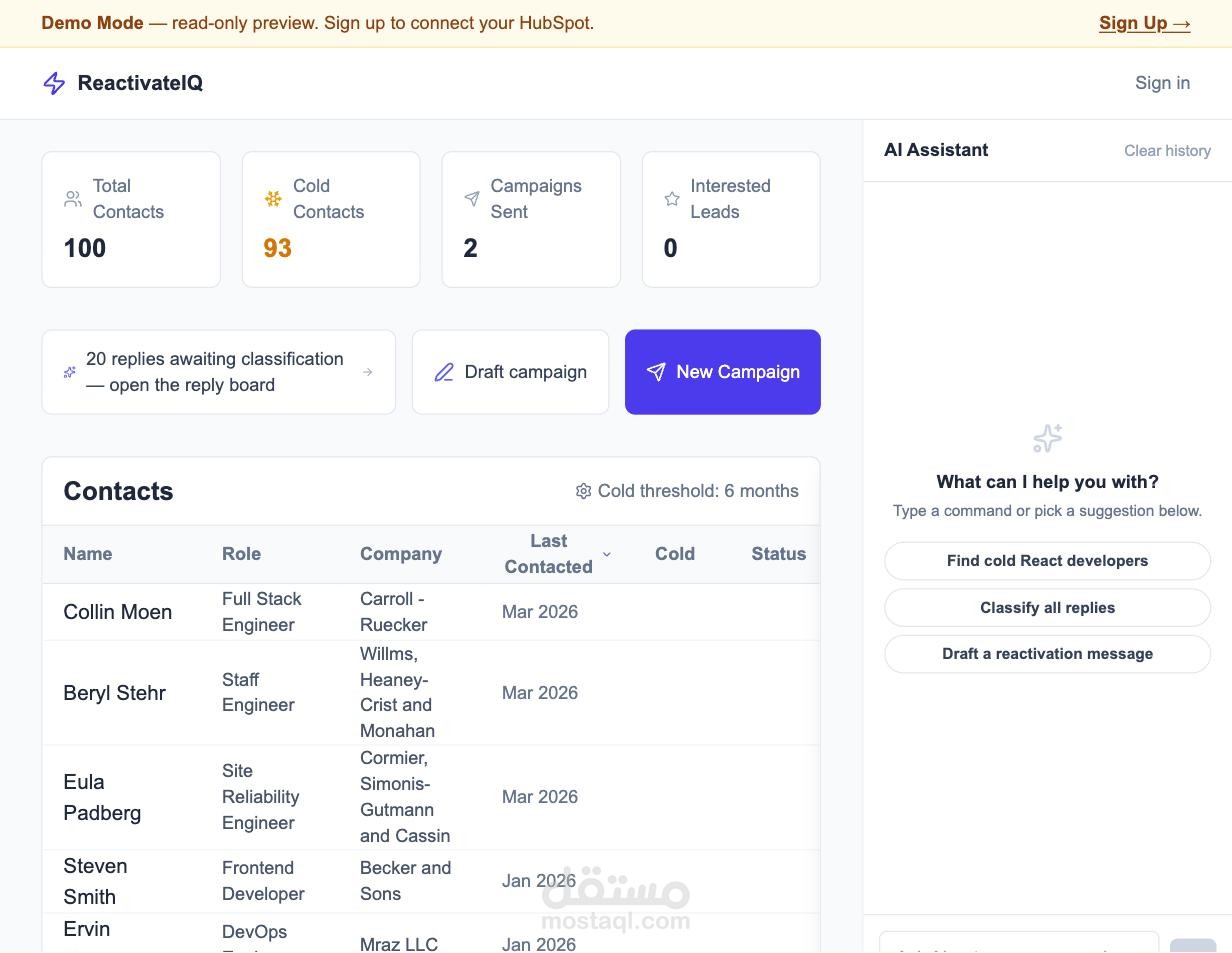This screenshot has height=953, width=1232.
Task: Click the Carroll - Ruecker company cell
Action: (394, 612)
